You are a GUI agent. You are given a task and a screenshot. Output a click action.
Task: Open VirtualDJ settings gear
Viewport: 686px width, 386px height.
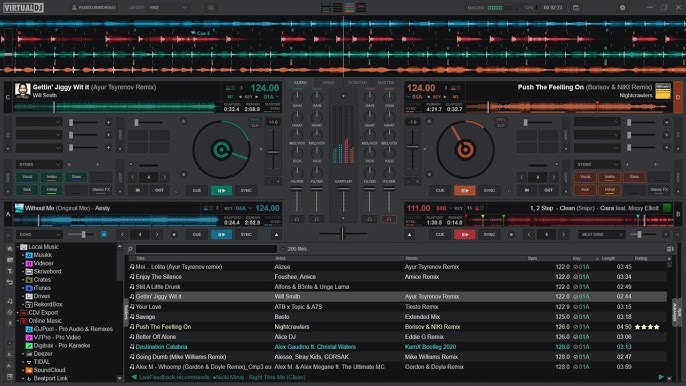click(x=622, y=8)
